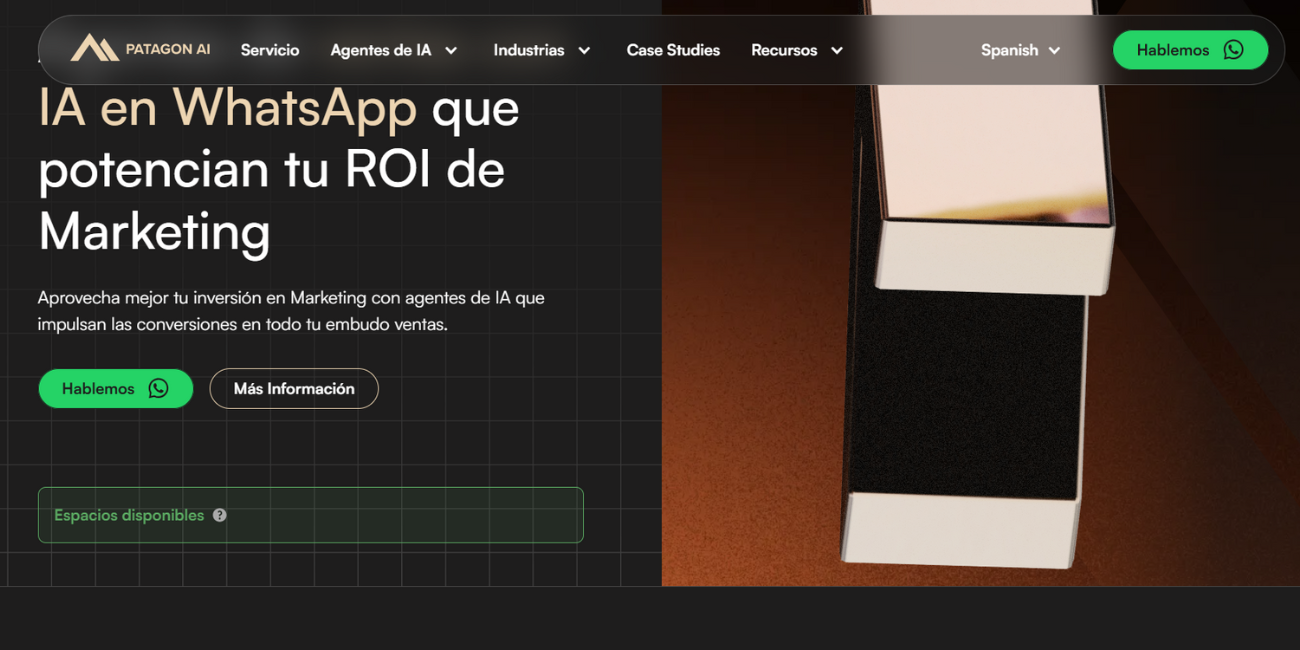The height and width of the screenshot is (650, 1300).
Task: Open the Agentes de IA menu label
Action: tap(381, 50)
